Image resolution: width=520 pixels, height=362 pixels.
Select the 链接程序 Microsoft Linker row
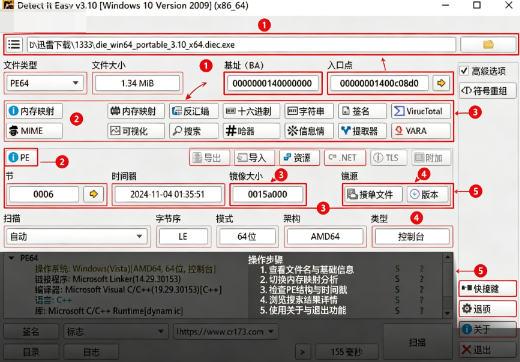pyautogui.click(x=108, y=279)
